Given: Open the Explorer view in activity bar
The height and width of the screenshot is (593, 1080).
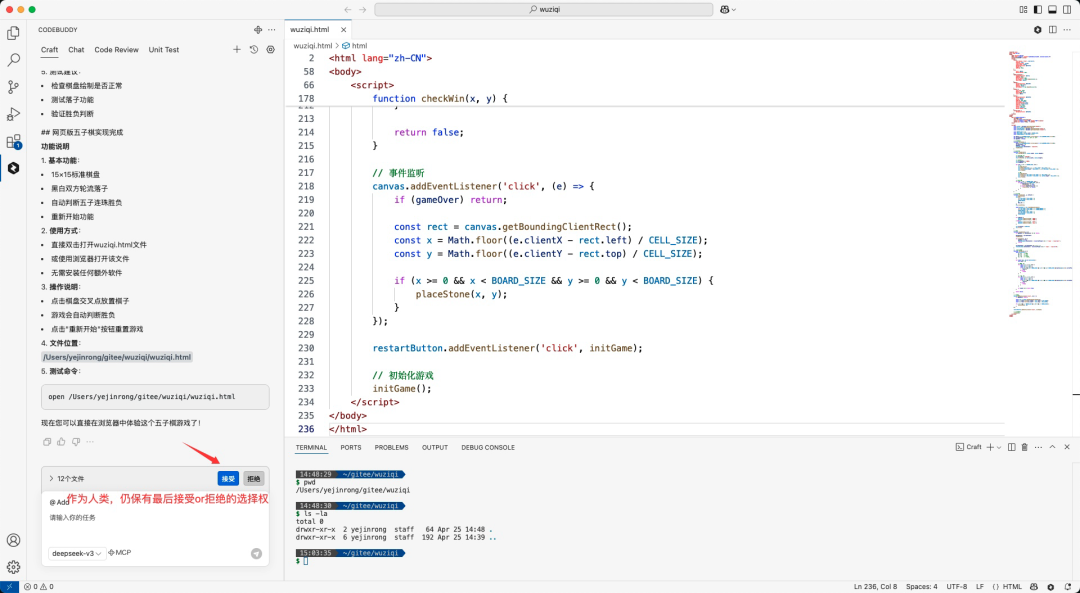Looking at the screenshot, I should click(13, 33).
